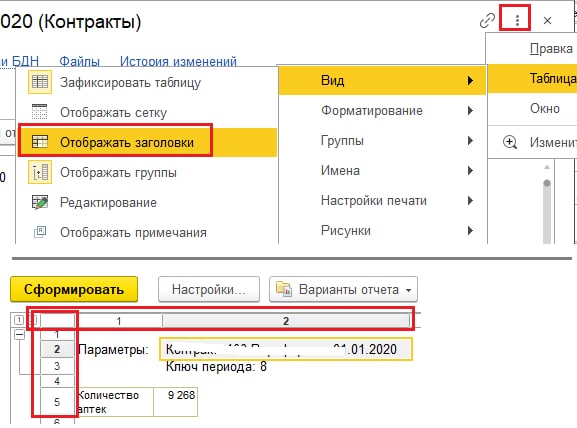
Task: Click the Параметры: label cell
Action: tap(114, 349)
